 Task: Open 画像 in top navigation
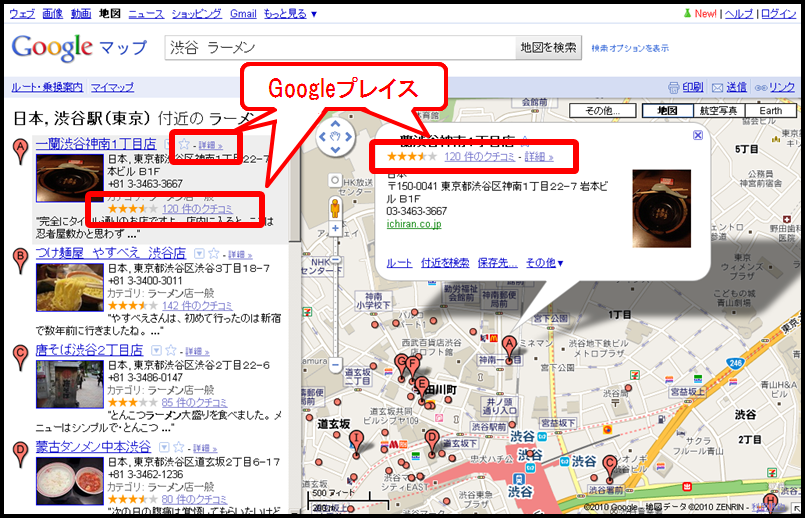click(52, 14)
